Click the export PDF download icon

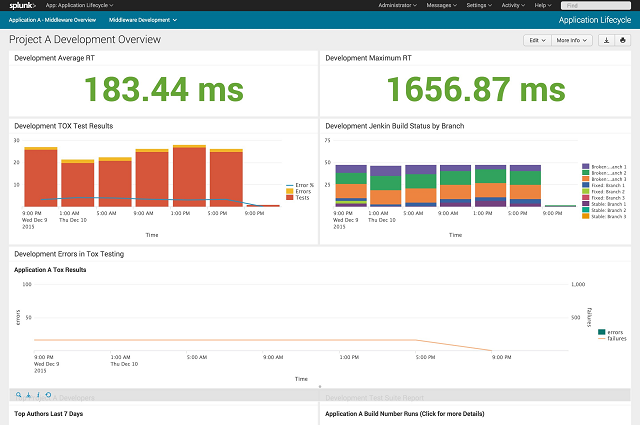point(606,40)
